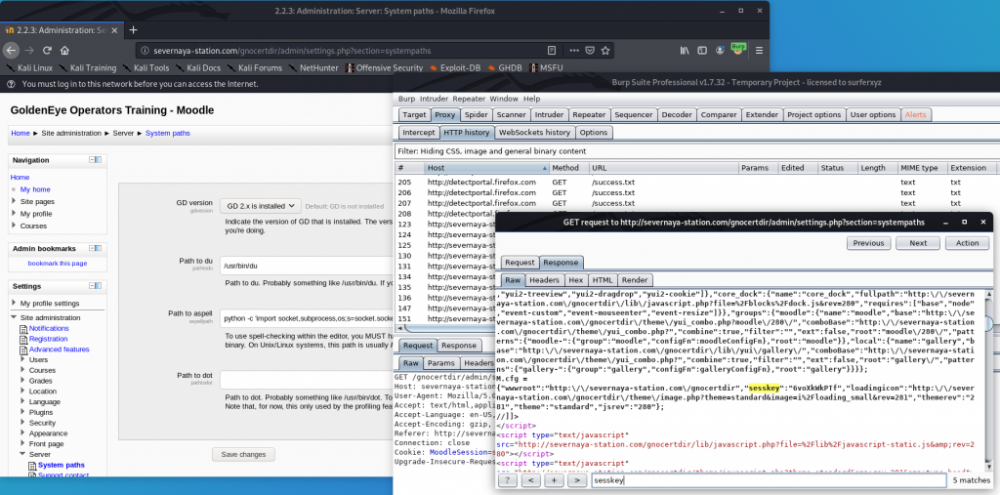
Task: Switch to Target tab in Burp
Action: click(414, 115)
